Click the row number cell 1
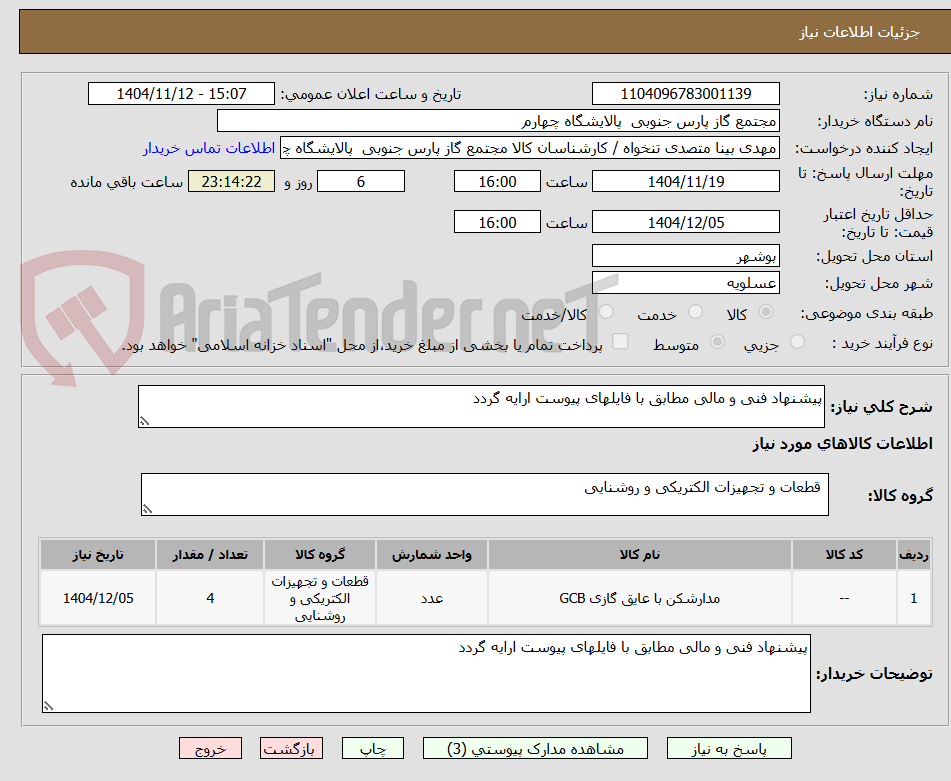This screenshot has height=781, width=951. [x=914, y=598]
